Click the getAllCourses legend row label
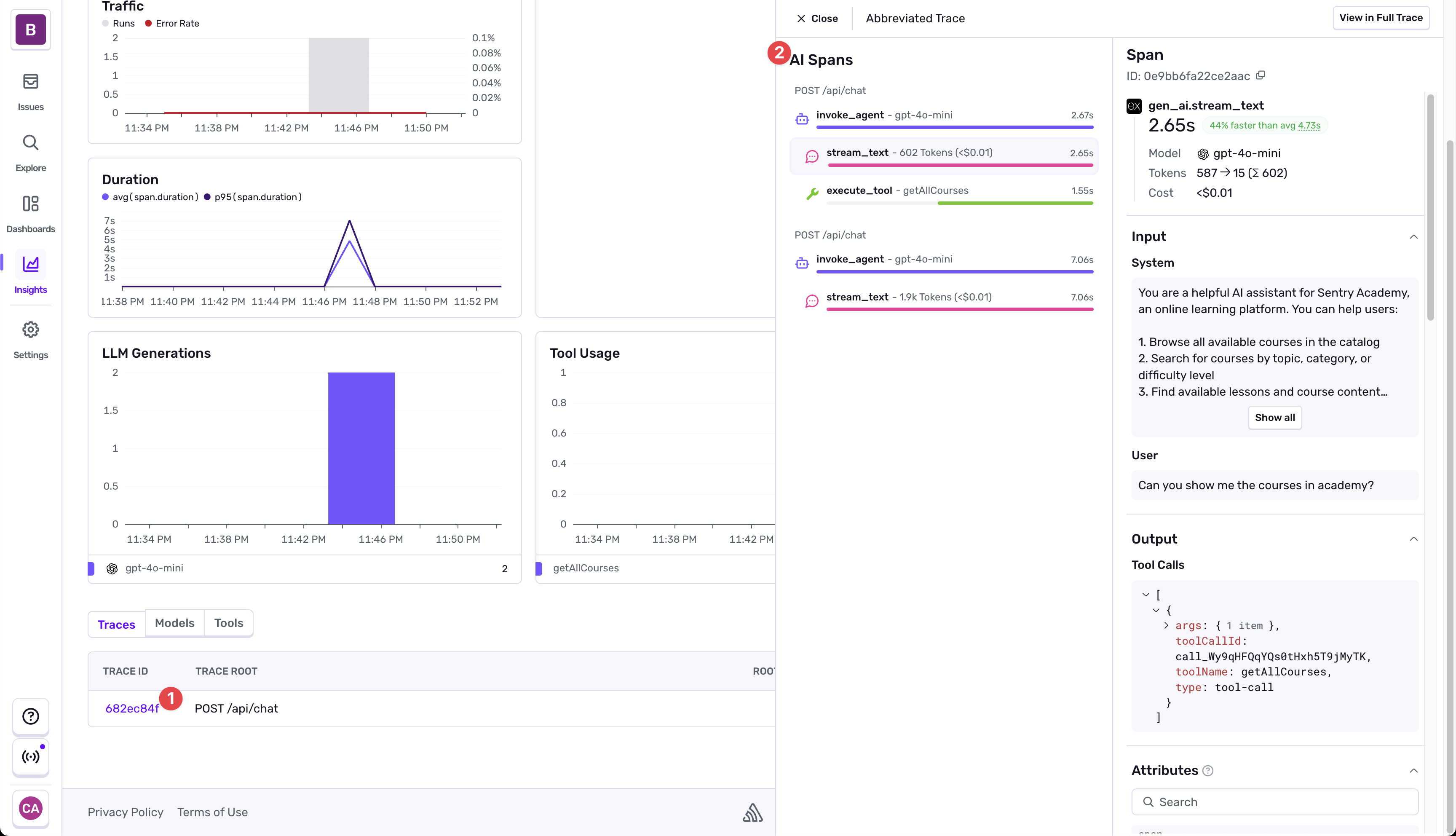1456x836 pixels. point(585,568)
